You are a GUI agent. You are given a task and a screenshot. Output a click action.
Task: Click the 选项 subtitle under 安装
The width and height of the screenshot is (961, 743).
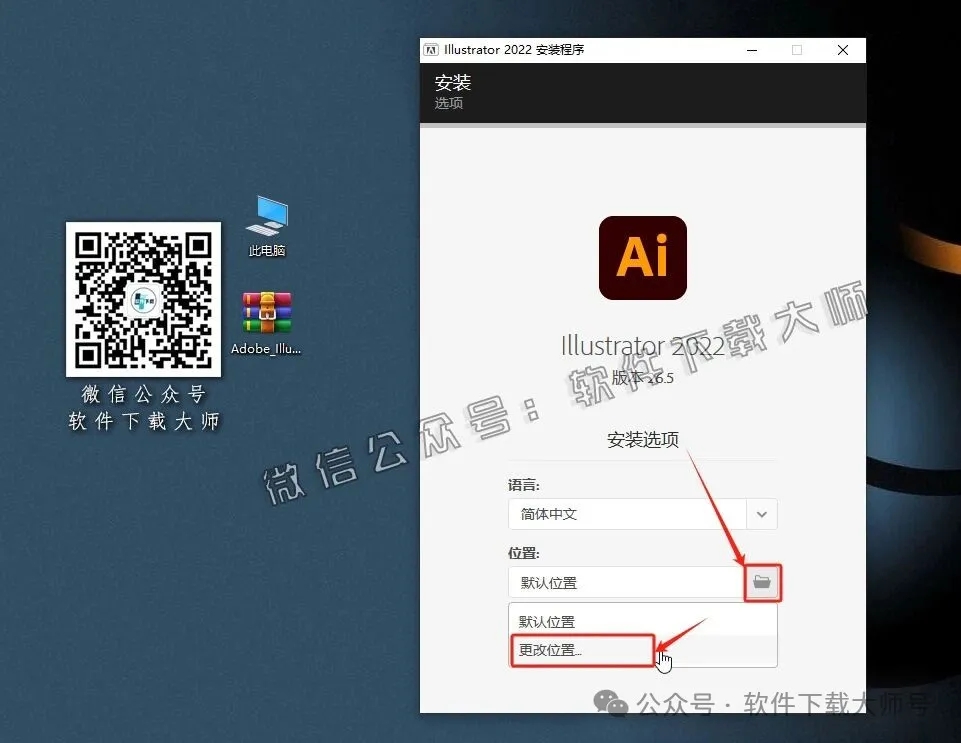click(x=448, y=103)
